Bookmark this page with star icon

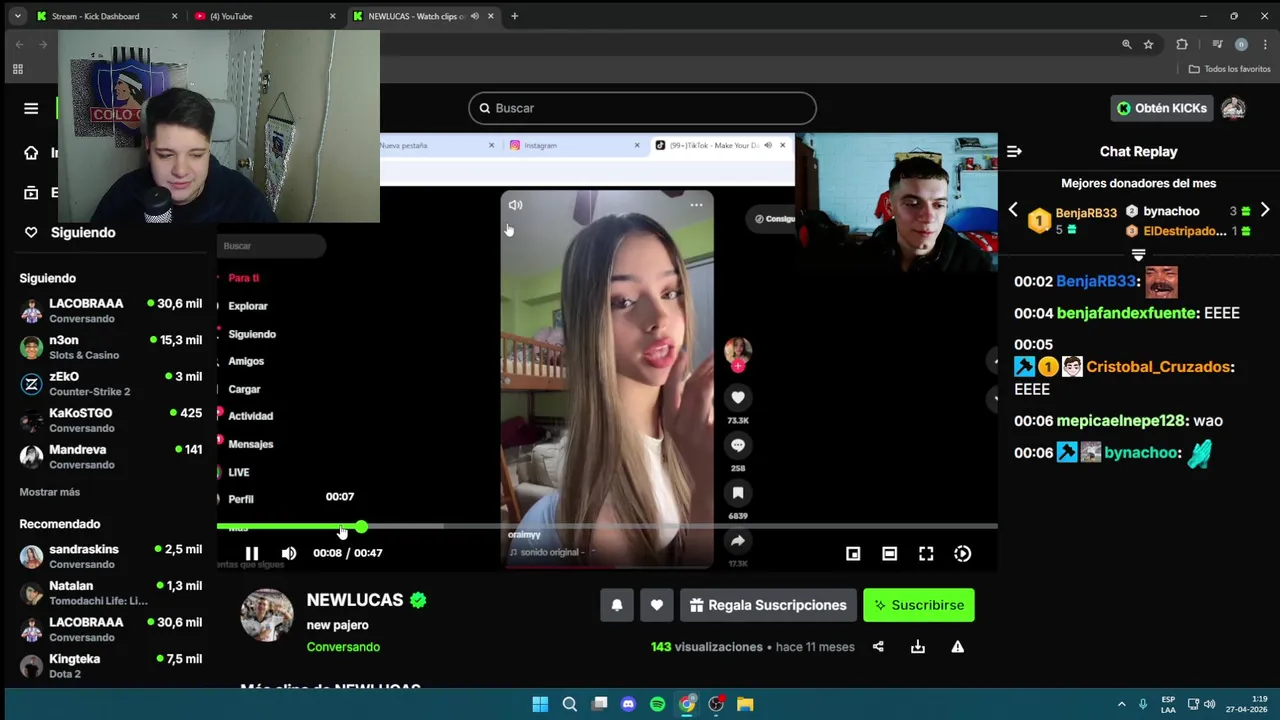click(1149, 44)
